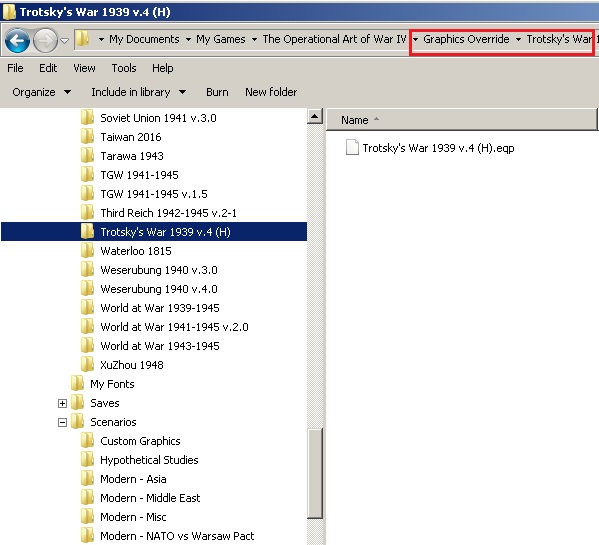
Task: Click the Custom Graphics folder icon
Action: point(87,441)
